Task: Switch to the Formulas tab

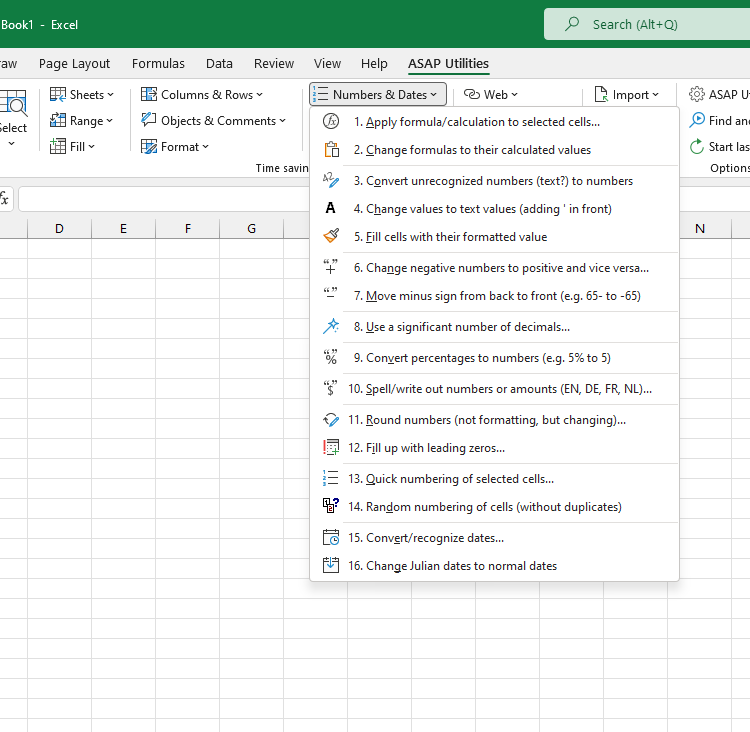Action: pyautogui.click(x=158, y=64)
